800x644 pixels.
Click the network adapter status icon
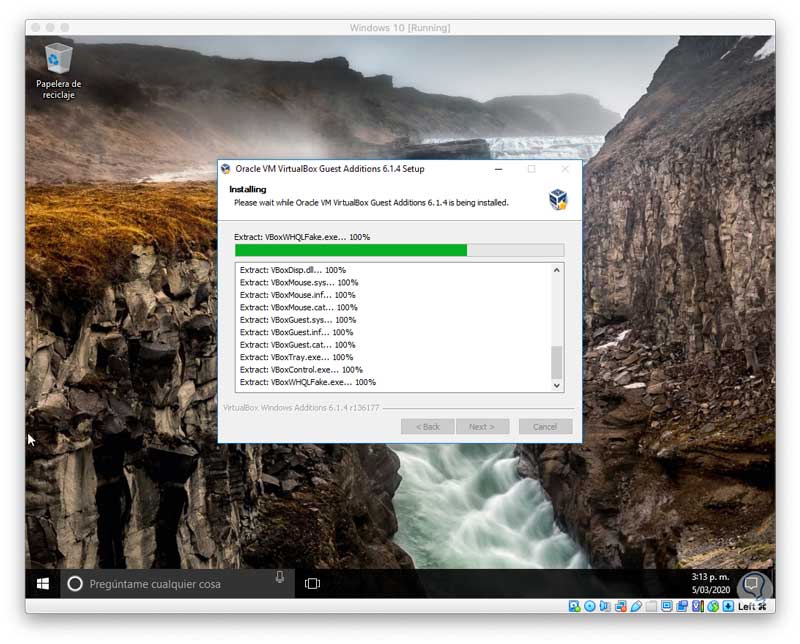tap(621, 606)
